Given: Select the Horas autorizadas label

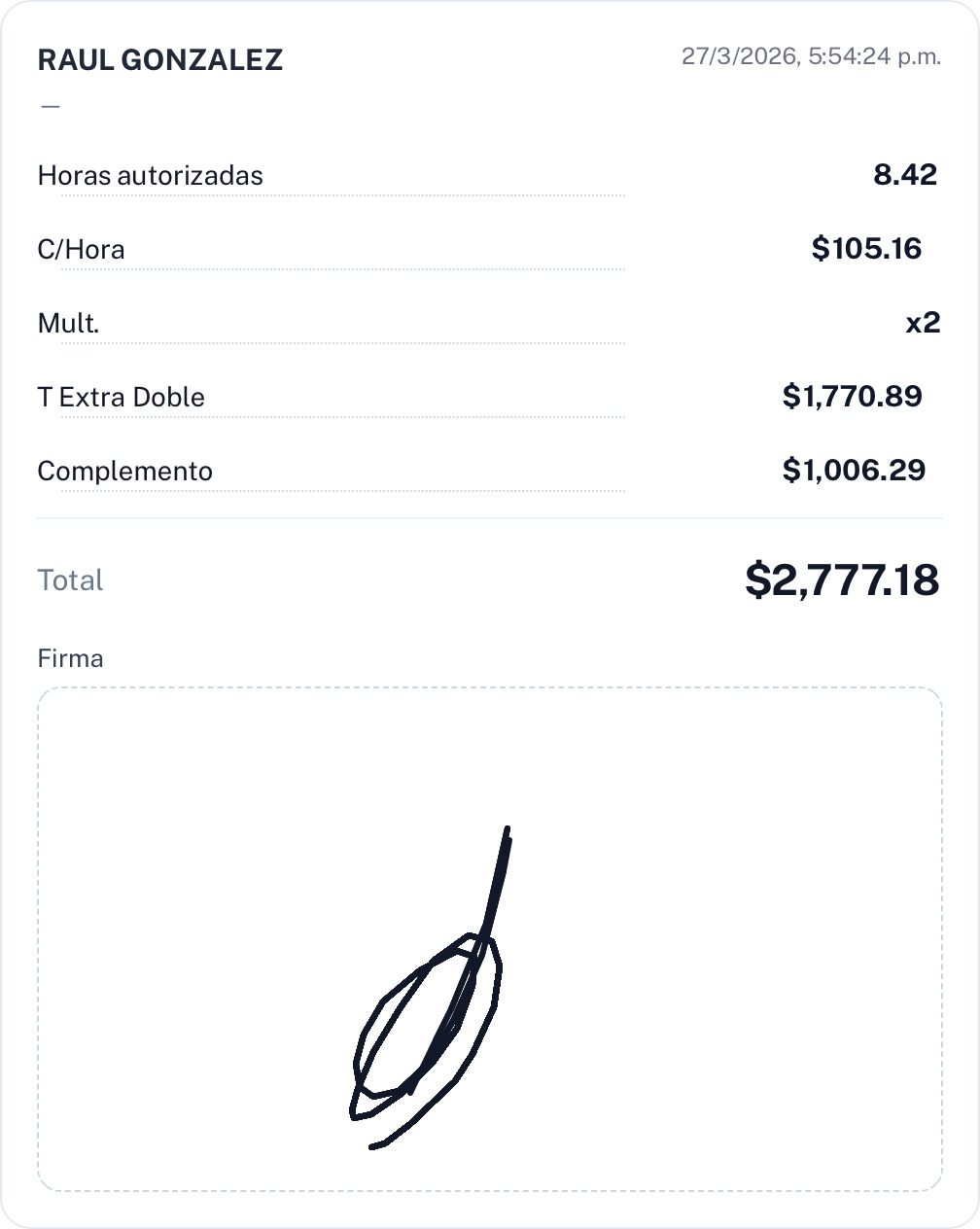Looking at the screenshot, I should click(150, 176).
